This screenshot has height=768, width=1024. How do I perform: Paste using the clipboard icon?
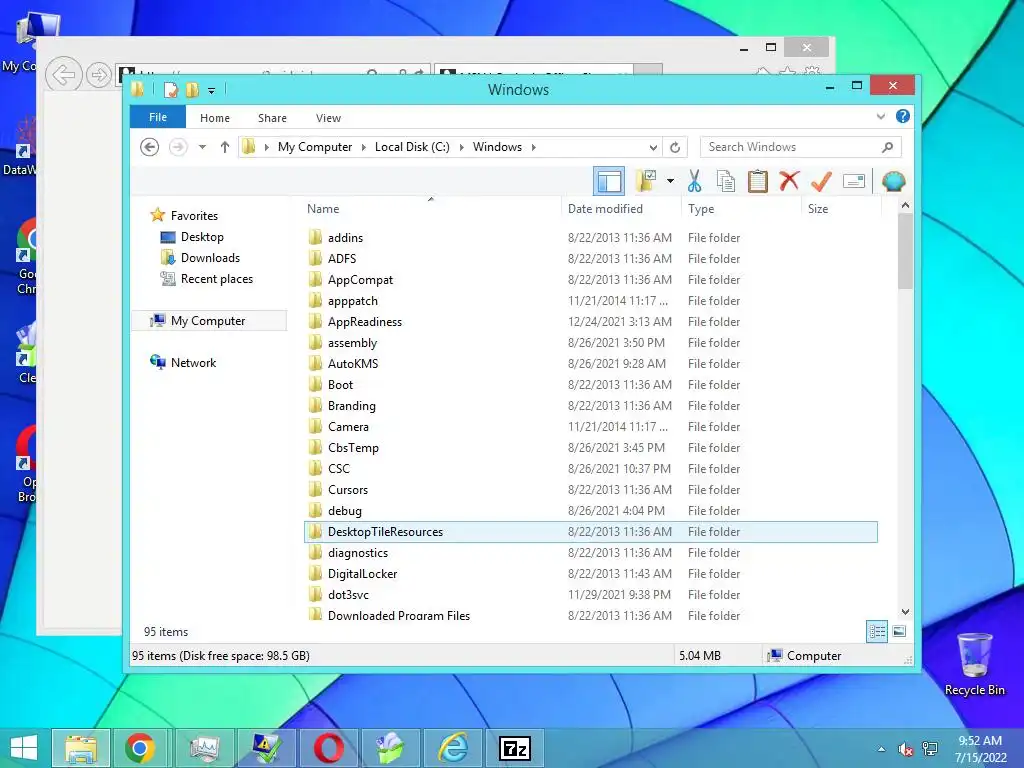(758, 181)
